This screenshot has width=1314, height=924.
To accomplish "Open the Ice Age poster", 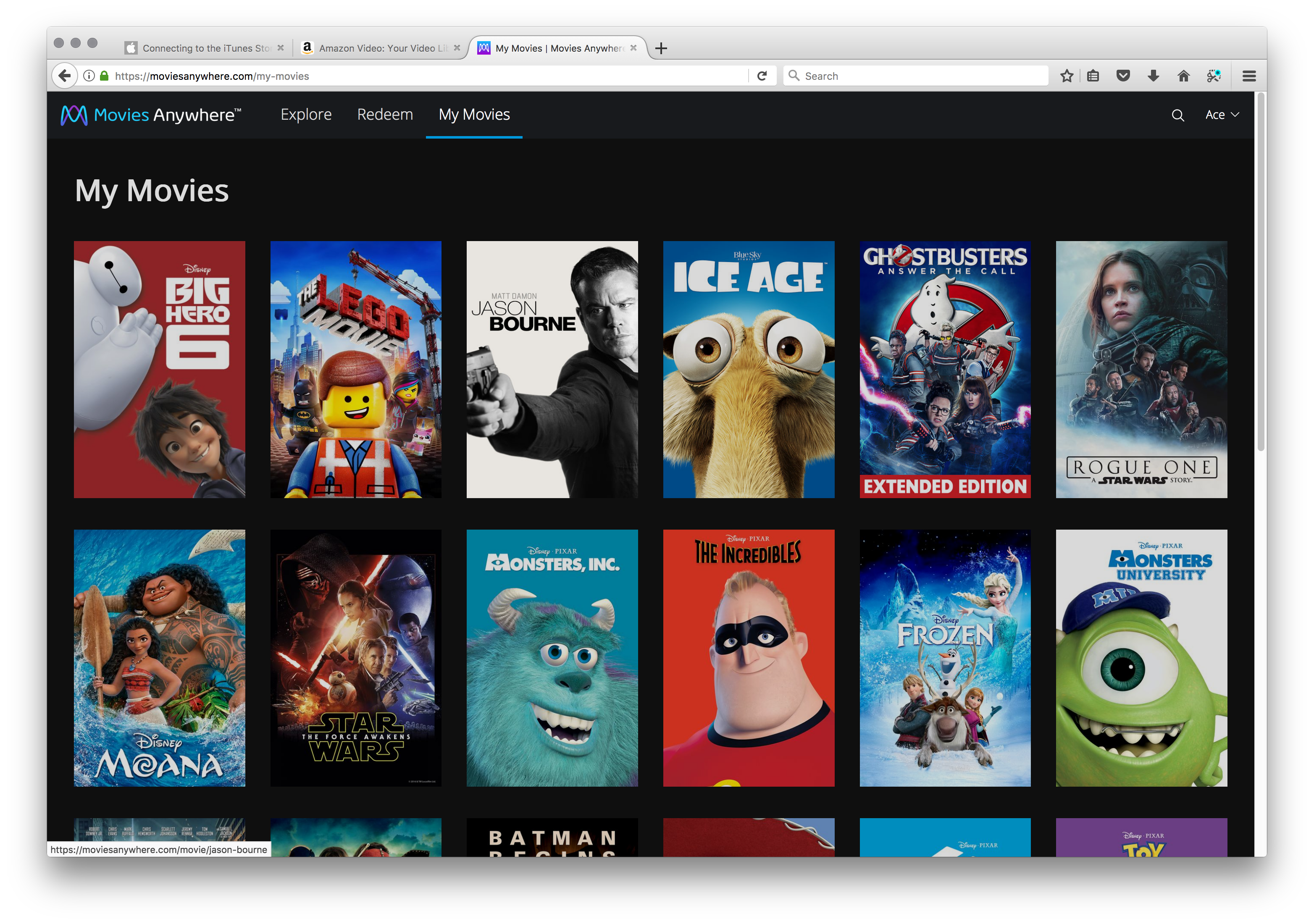I will 749,370.
